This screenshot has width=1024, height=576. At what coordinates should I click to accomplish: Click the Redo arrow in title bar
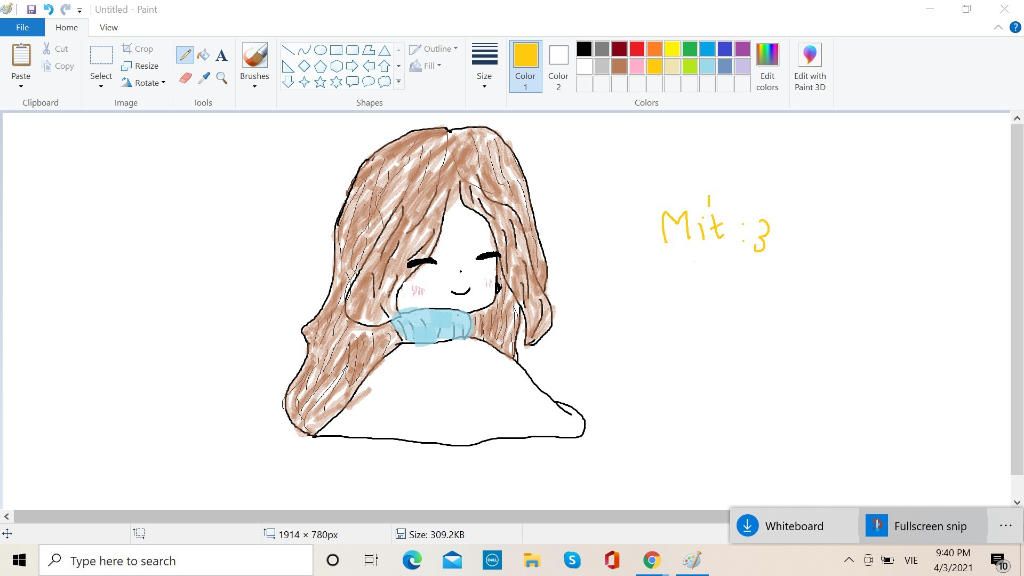pos(65,9)
